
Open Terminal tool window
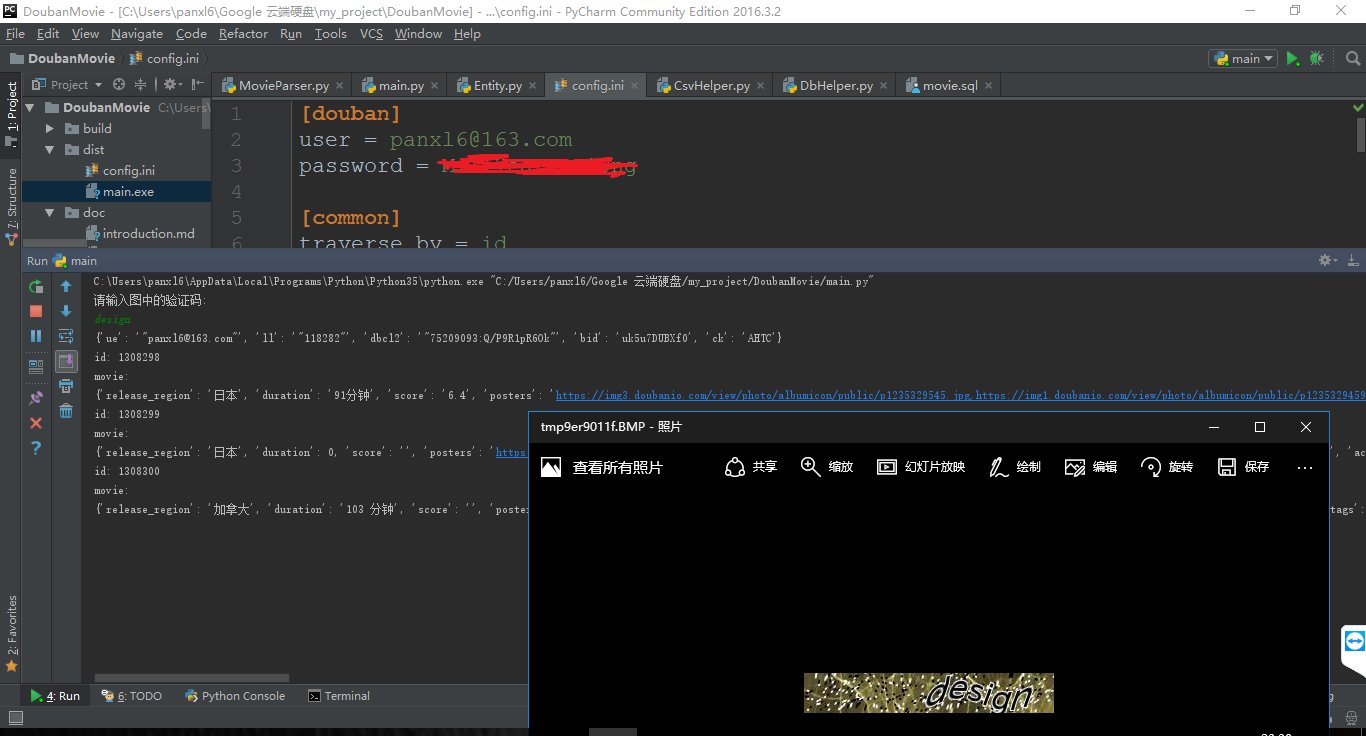coord(339,696)
